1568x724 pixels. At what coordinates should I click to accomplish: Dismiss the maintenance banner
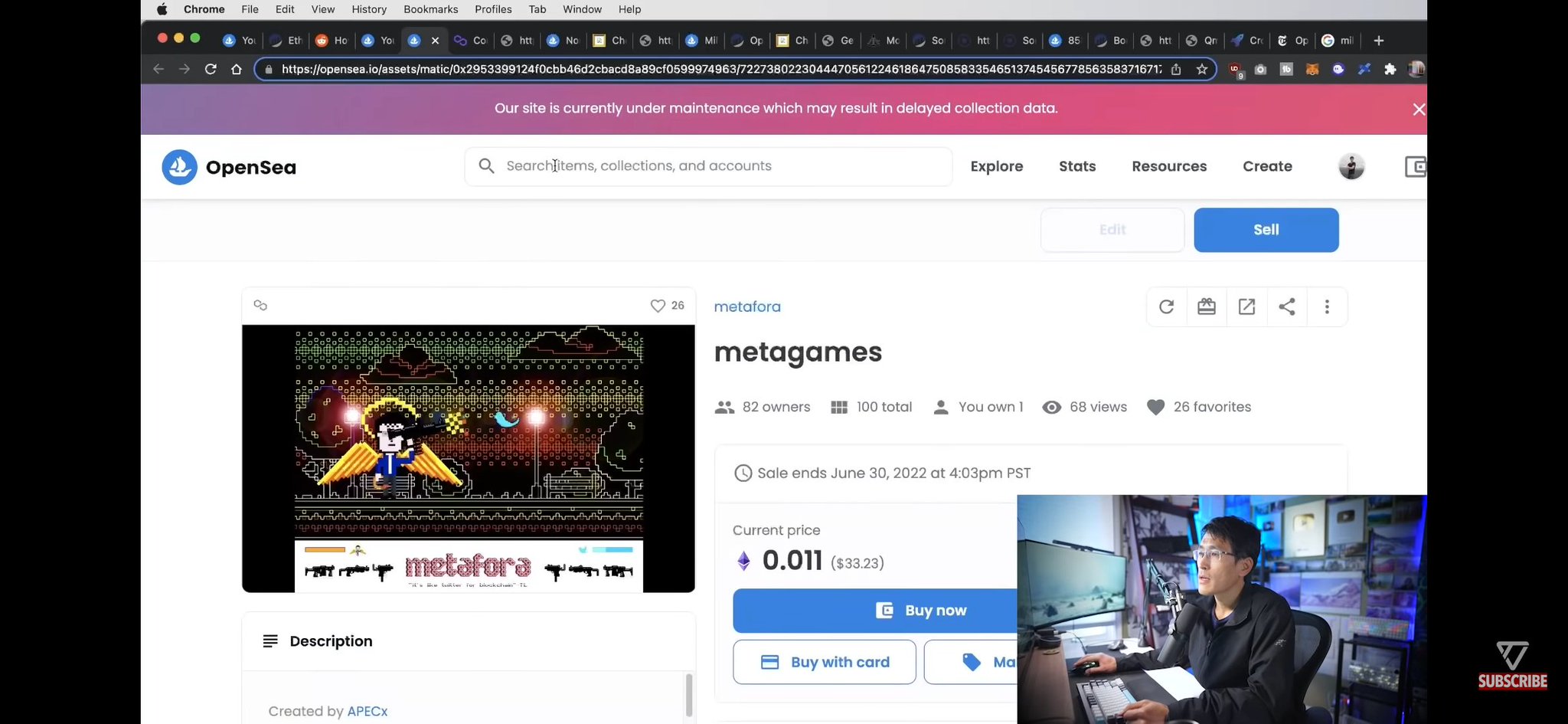point(1419,110)
